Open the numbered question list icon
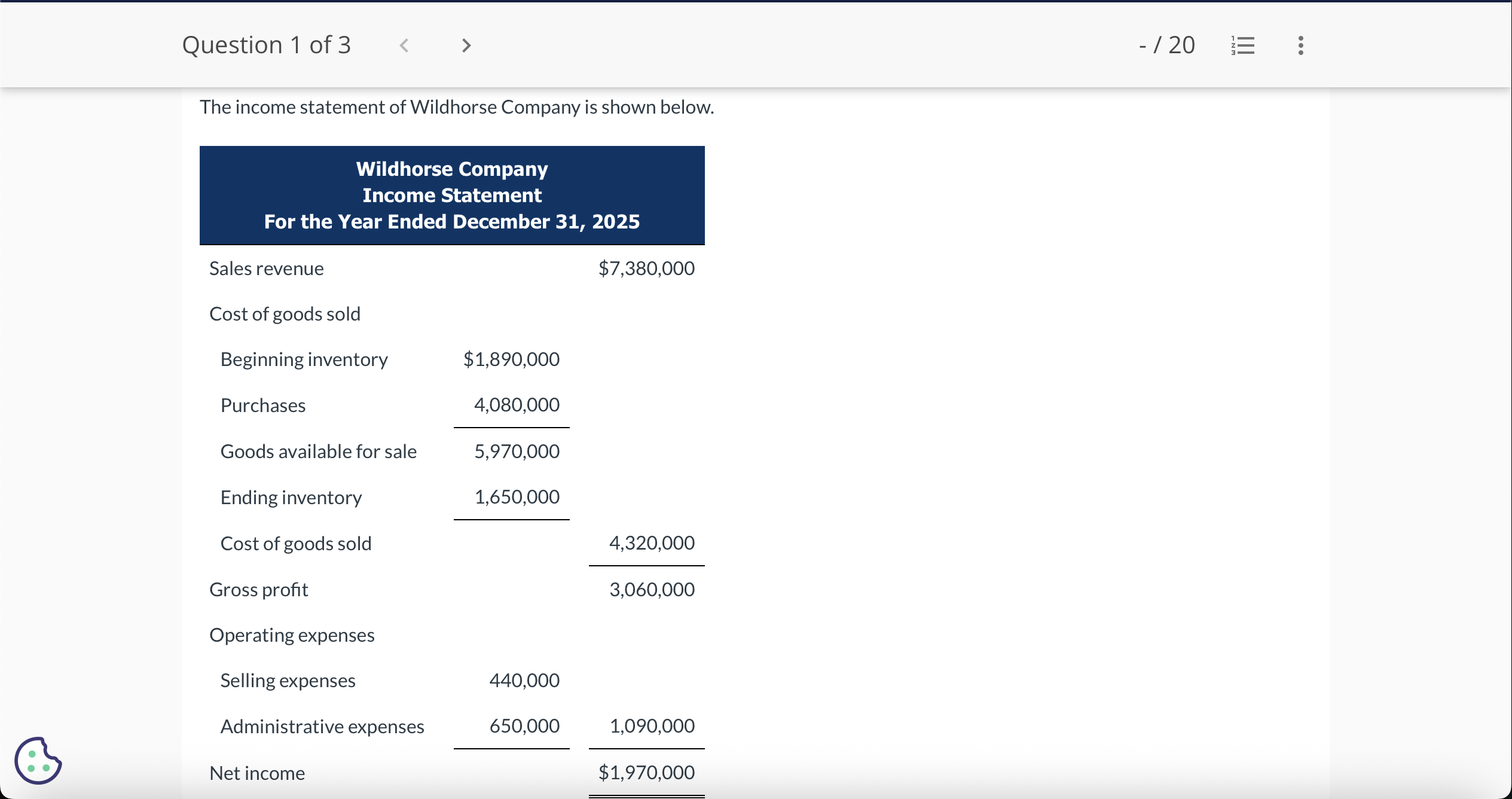This screenshot has width=1512, height=799. (1243, 45)
